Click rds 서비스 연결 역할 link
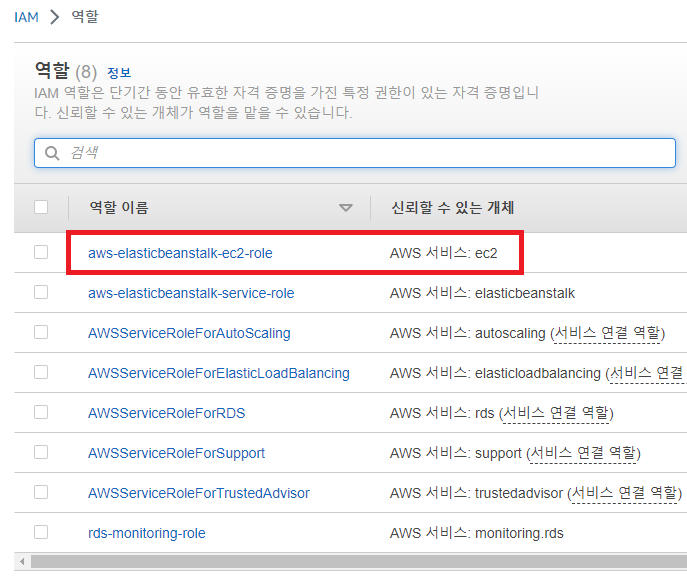The height and width of the screenshot is (582, 687). (556, 413)
